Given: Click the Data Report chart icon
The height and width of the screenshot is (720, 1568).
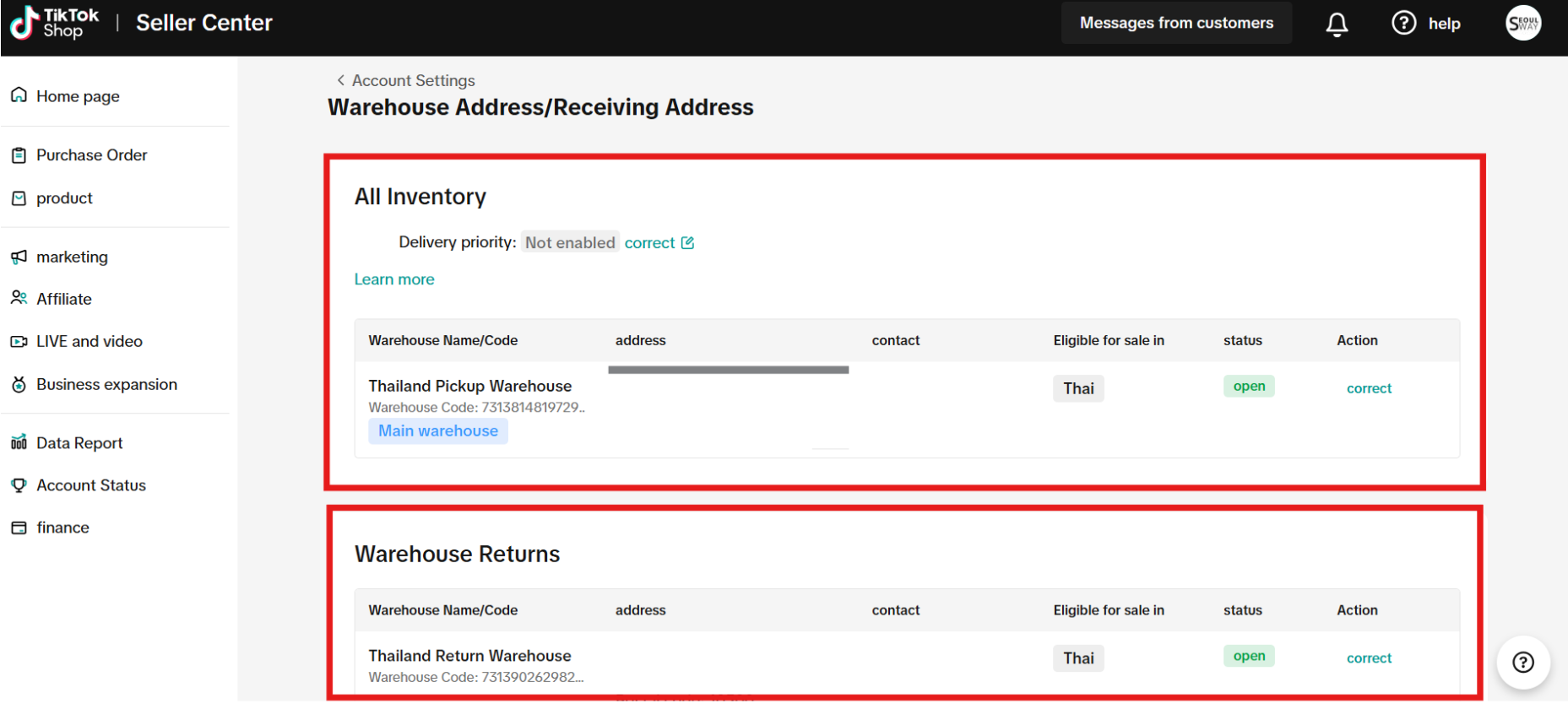Looking at the screenshot, I should 19,443.
